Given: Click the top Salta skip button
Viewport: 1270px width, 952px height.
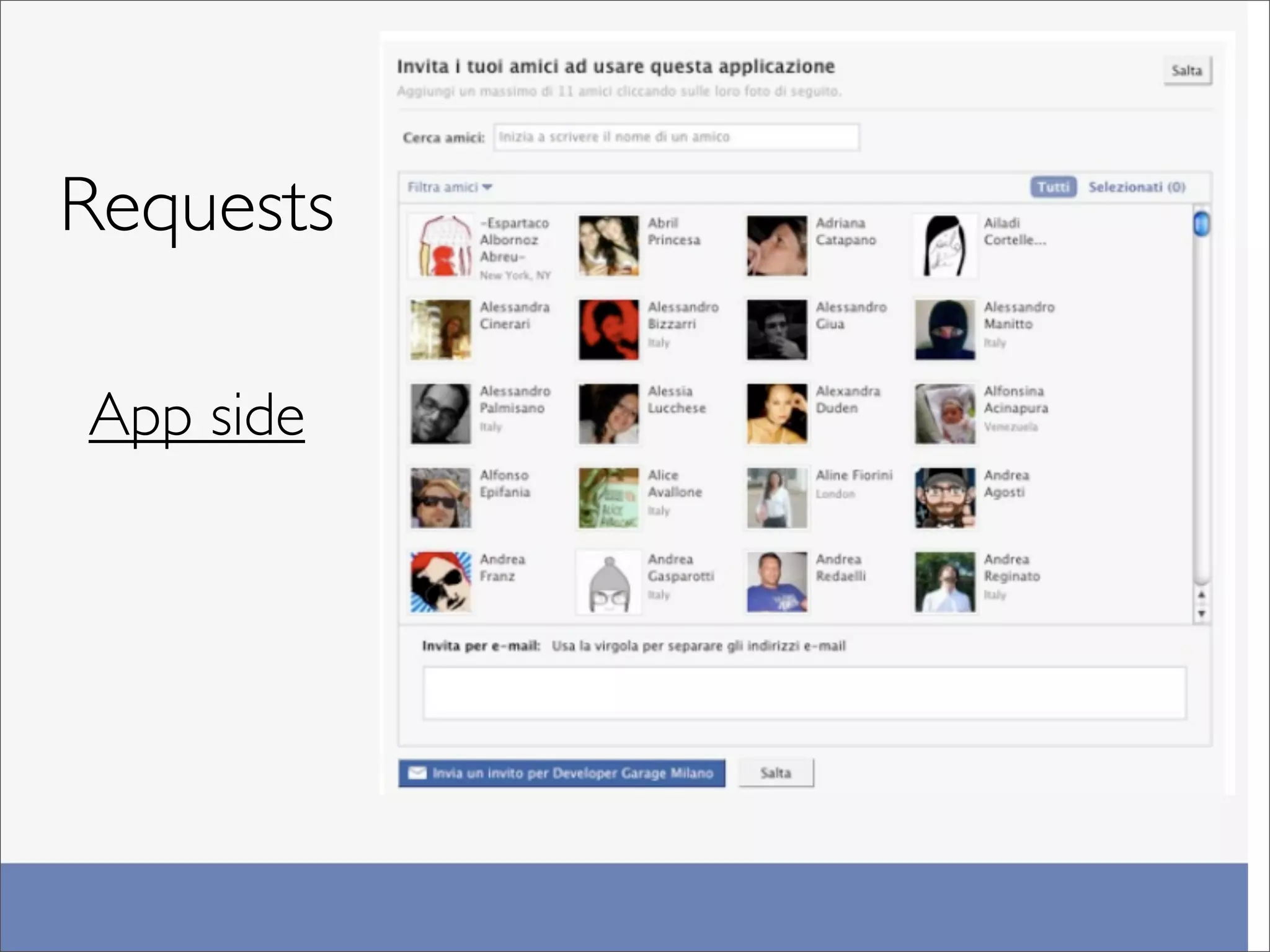Looking at the screenshot, I should point(1187,71).
